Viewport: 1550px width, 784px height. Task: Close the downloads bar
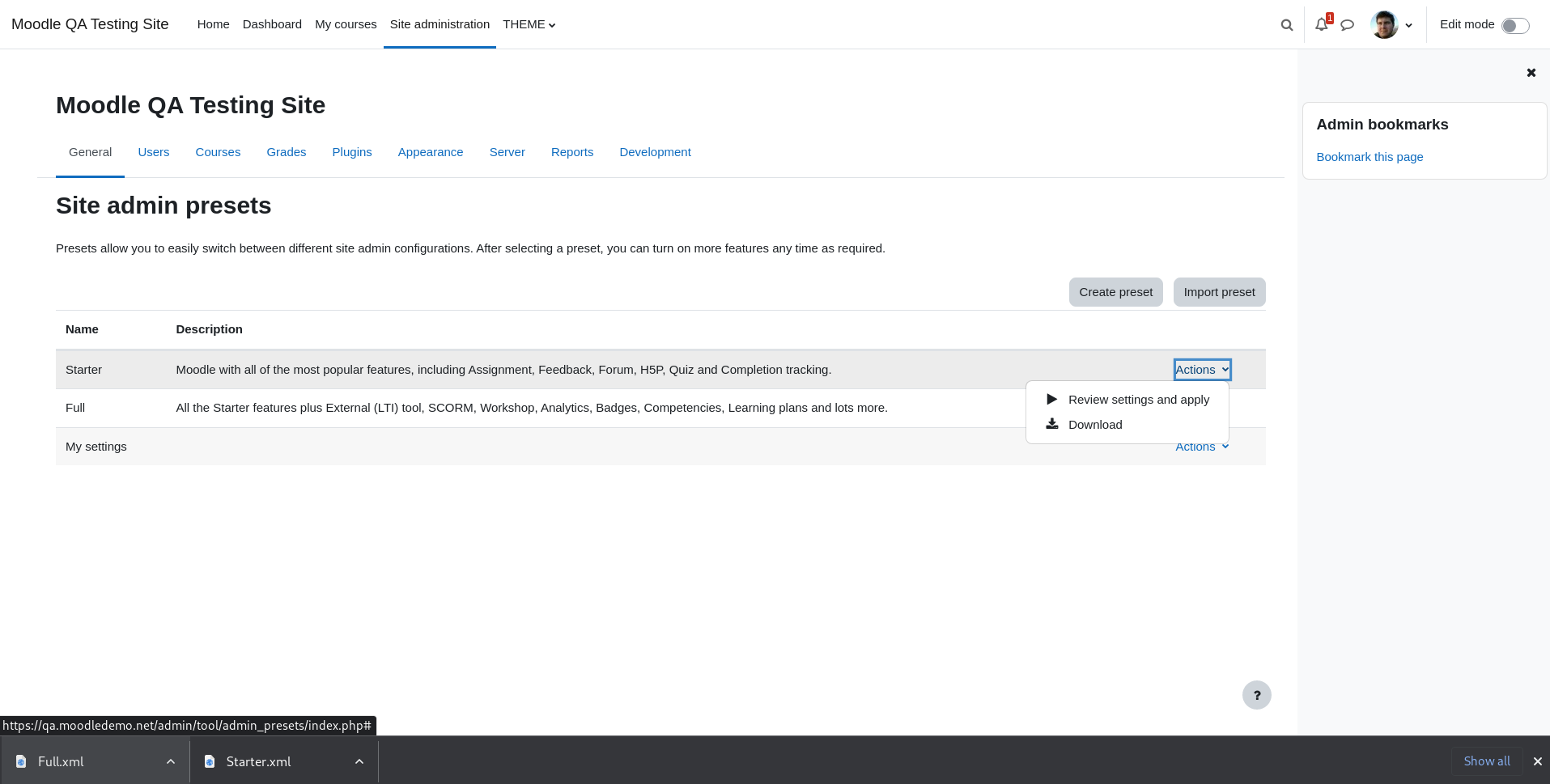point(1537,761)
